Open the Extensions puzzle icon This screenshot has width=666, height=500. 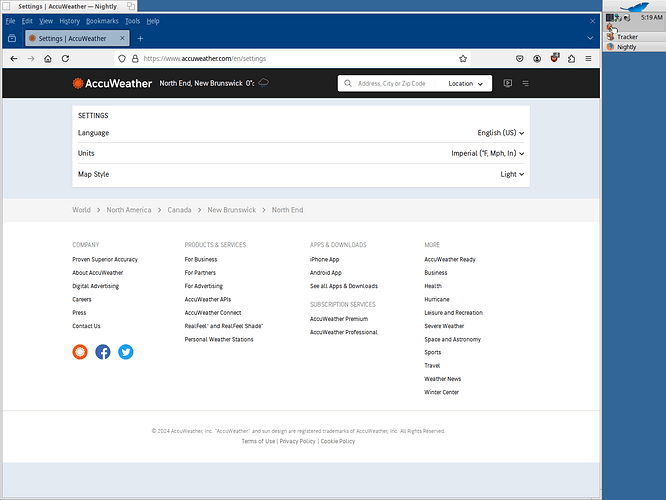point(571,59)
